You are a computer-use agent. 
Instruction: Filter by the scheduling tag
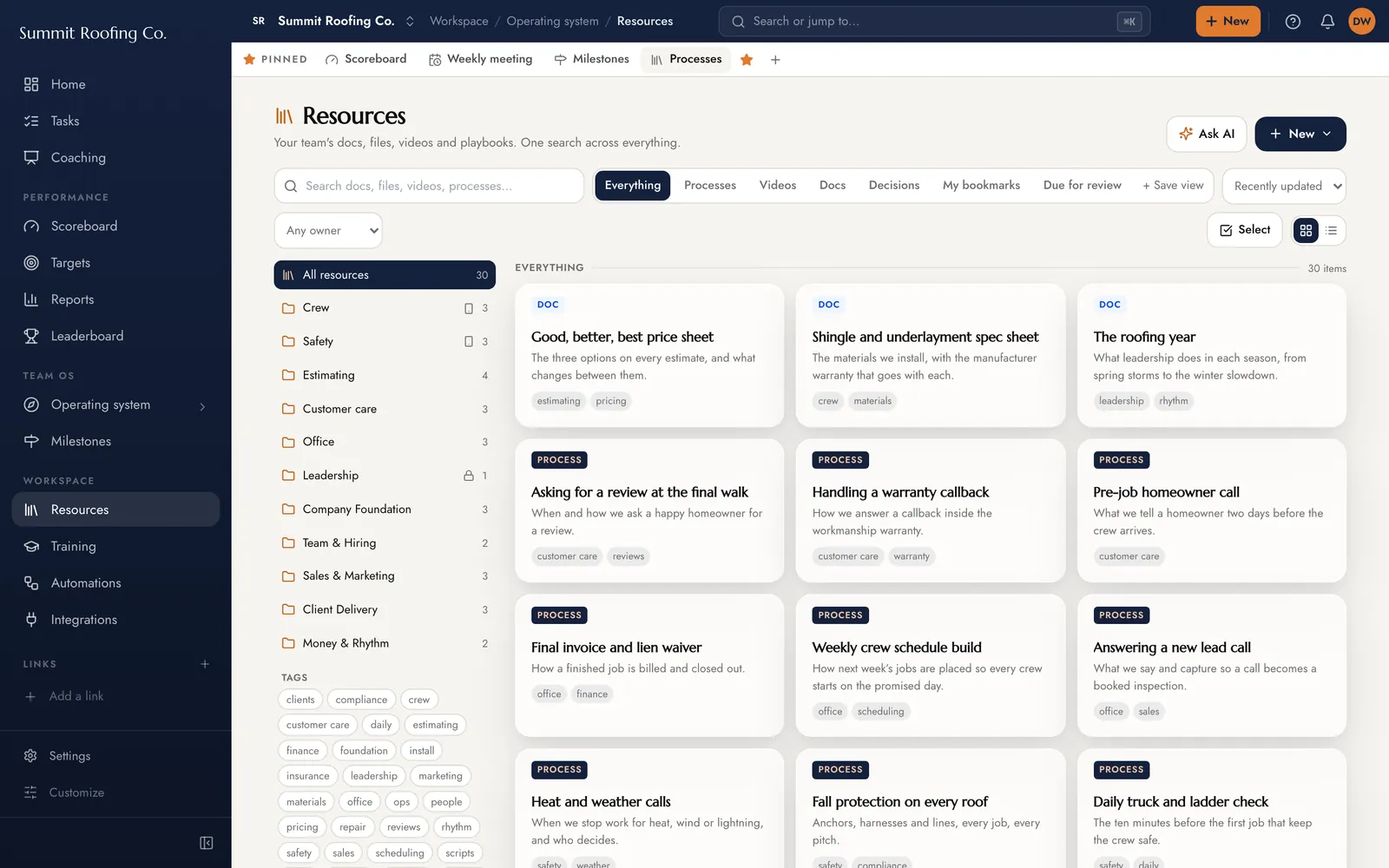(x=399, y=853)
